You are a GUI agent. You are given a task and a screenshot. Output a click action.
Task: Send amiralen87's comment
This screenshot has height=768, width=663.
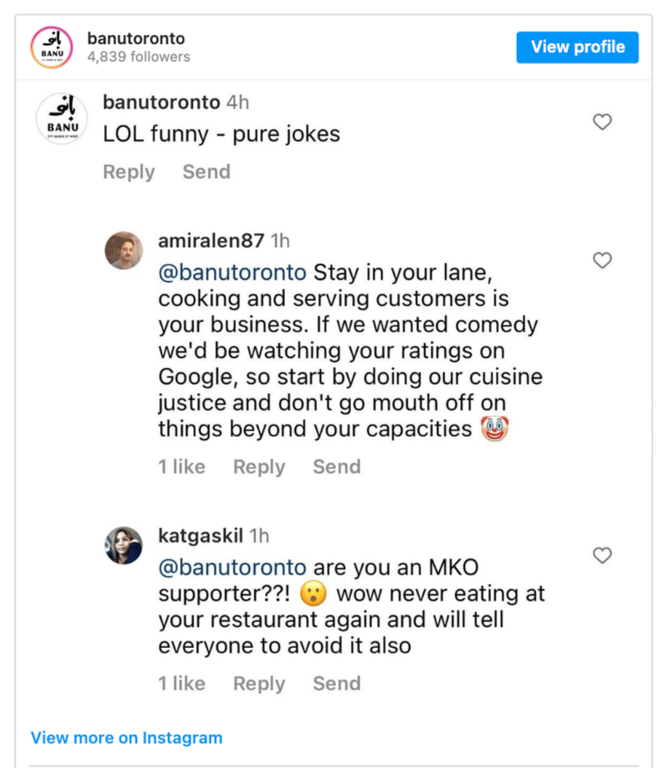pyautogui.click(x=336, y=467)
